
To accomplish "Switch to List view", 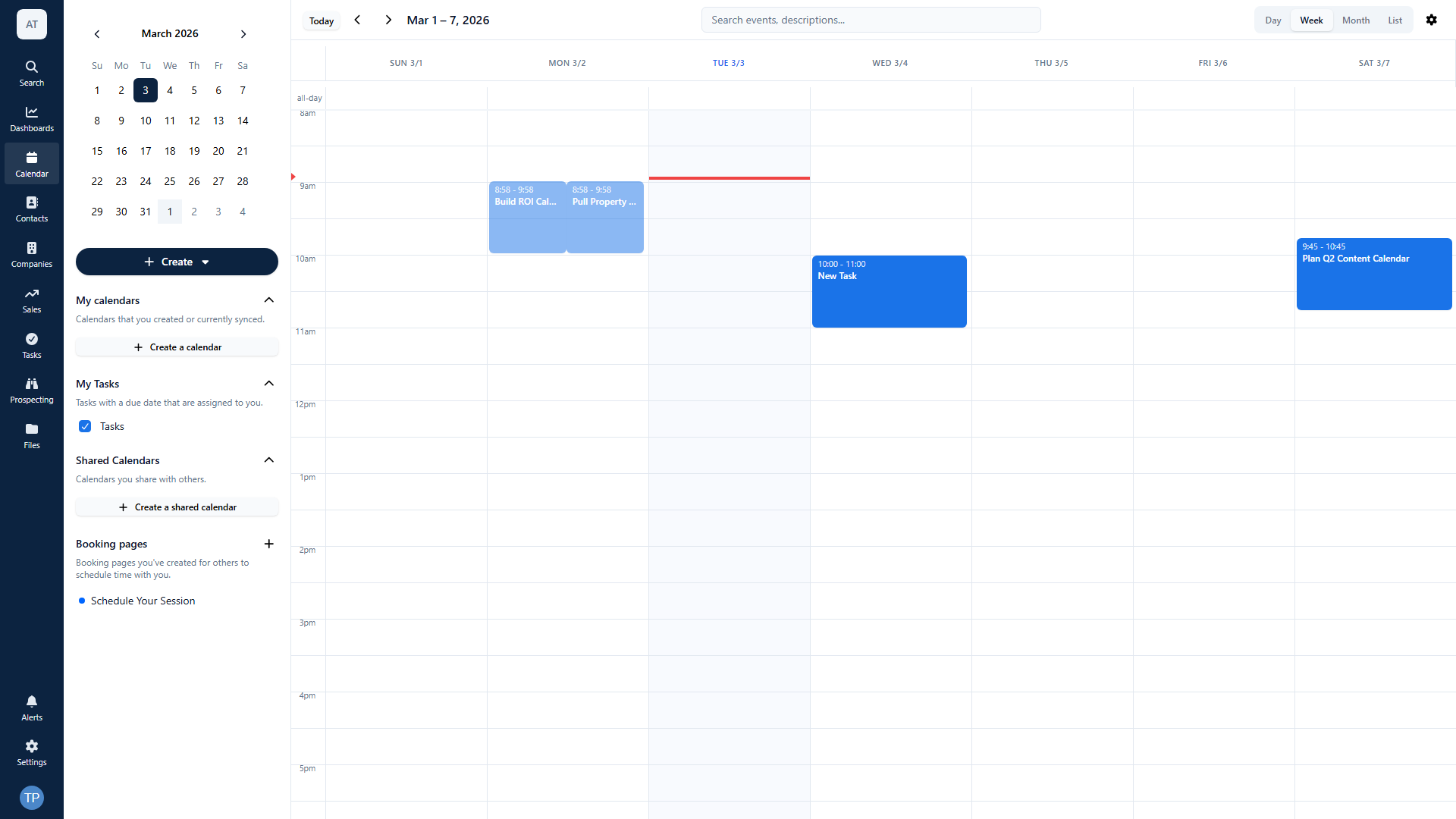I will click(x=1395, y=20).
